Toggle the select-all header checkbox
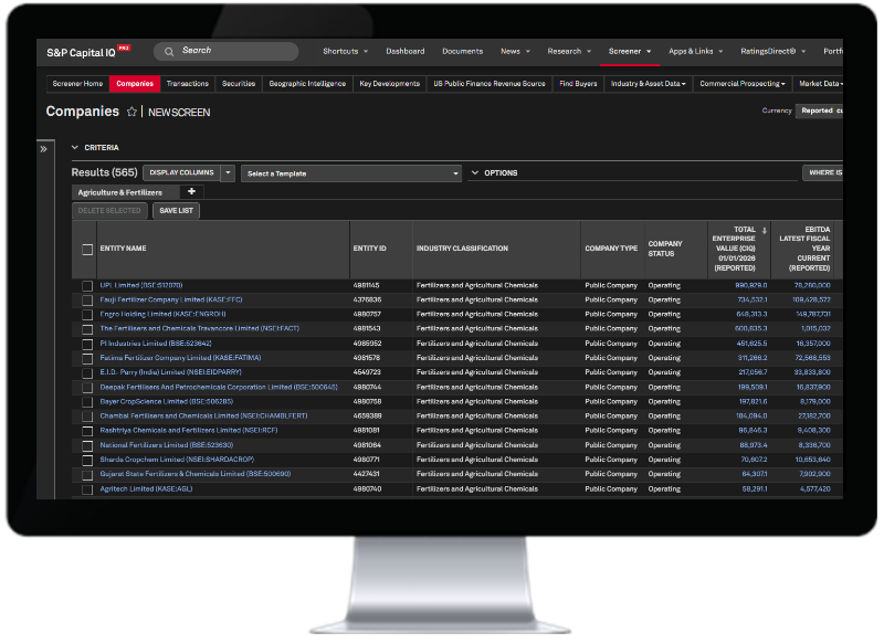This screenshot has width=884, height=643. (87, 249)
